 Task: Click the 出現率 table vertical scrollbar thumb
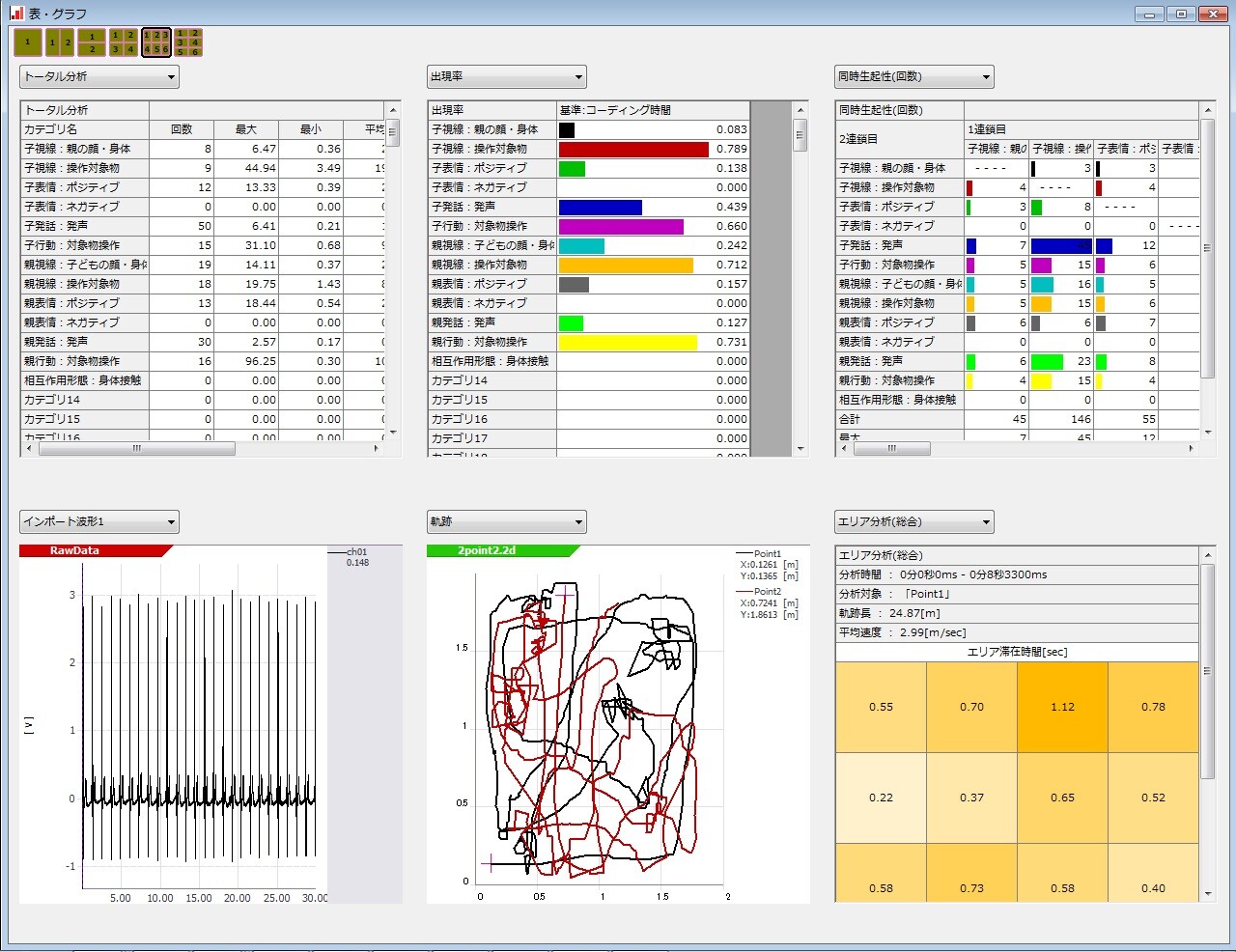(800, 135)
